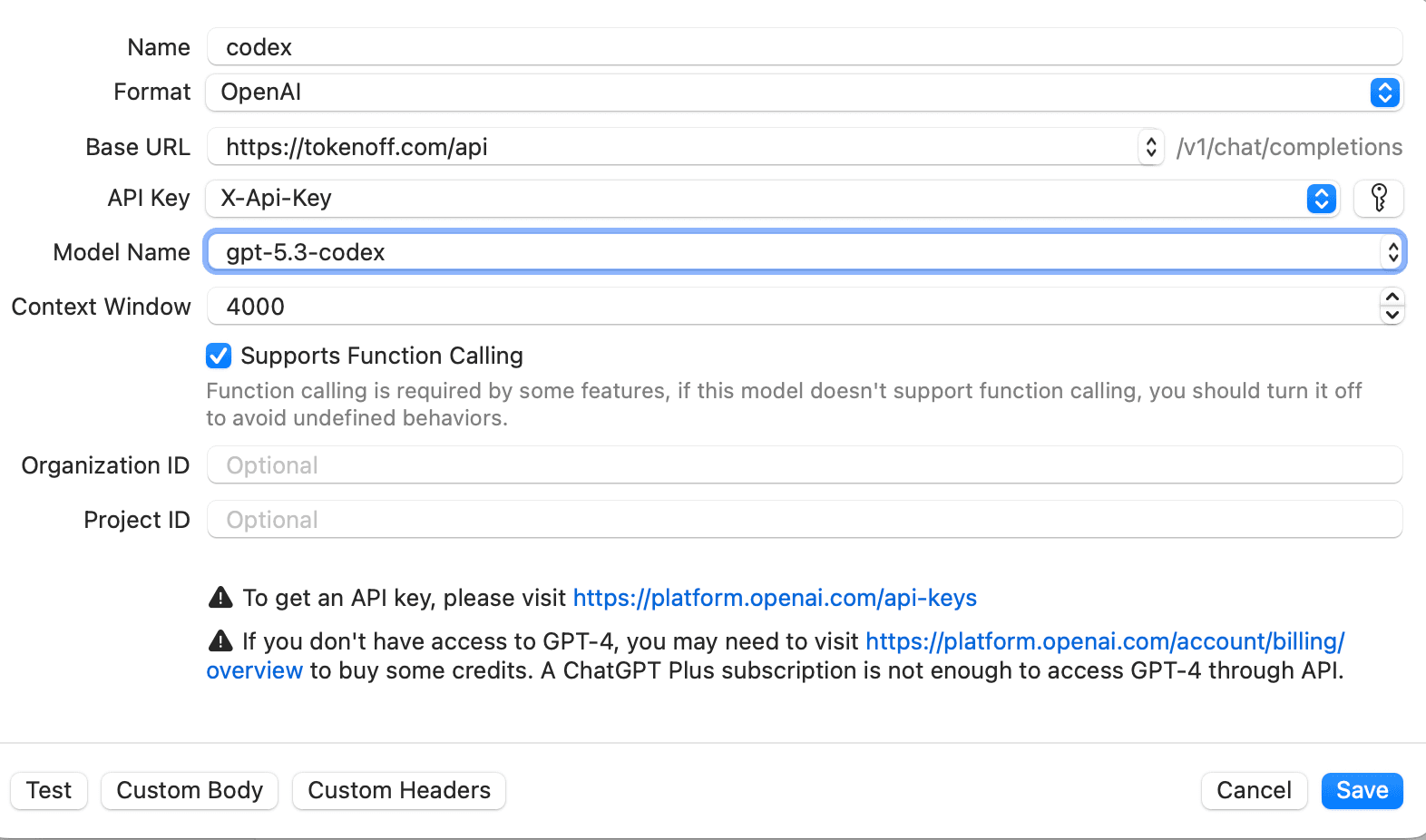Cancel the model configuration dialog
The height and width of the screenshot is (840, 1426).
coord(1254,790)
